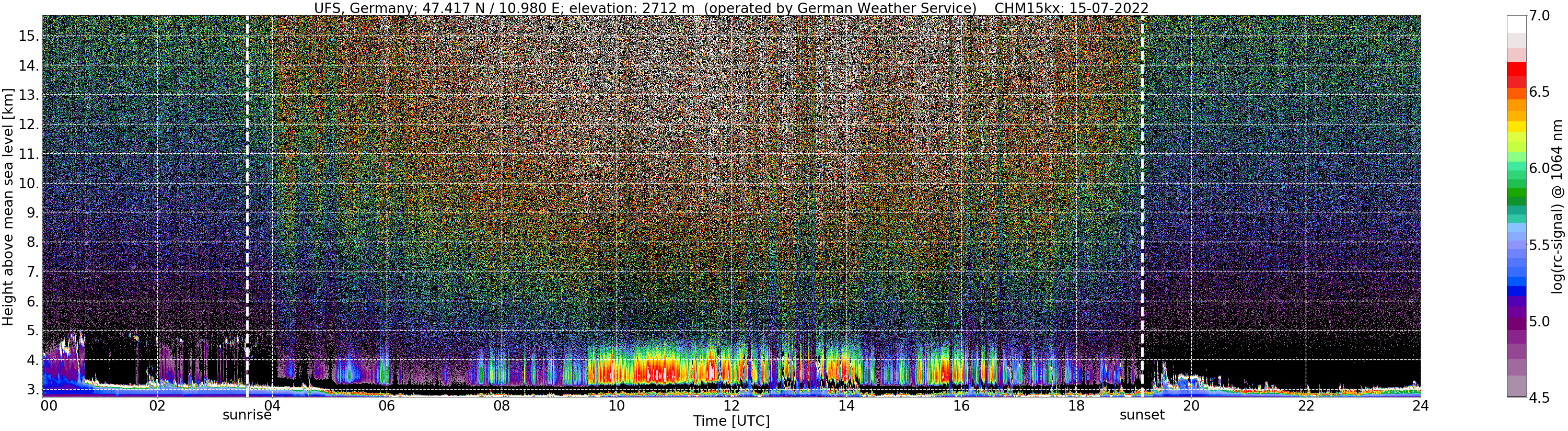
Task: Click the 4. tick on the height axis
Action: coord(32,360)
